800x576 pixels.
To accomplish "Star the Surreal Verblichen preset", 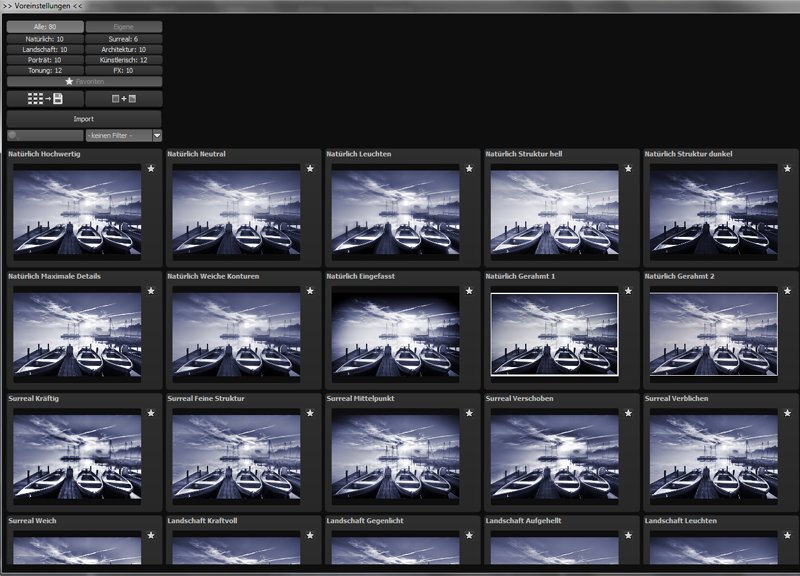I will pos(788,414).
